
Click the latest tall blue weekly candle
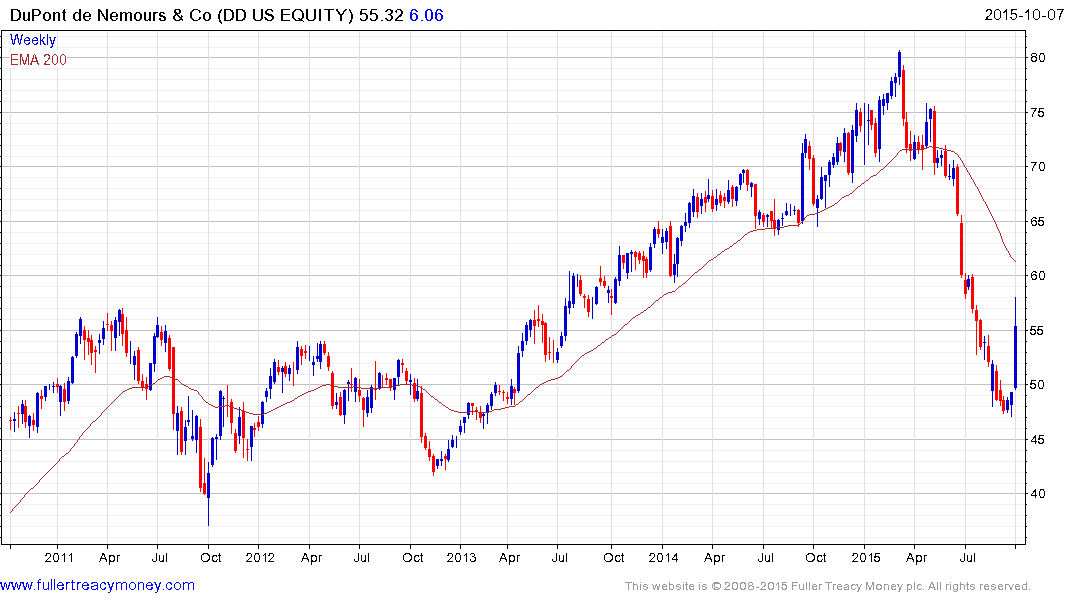click(x=1015, y=356)
